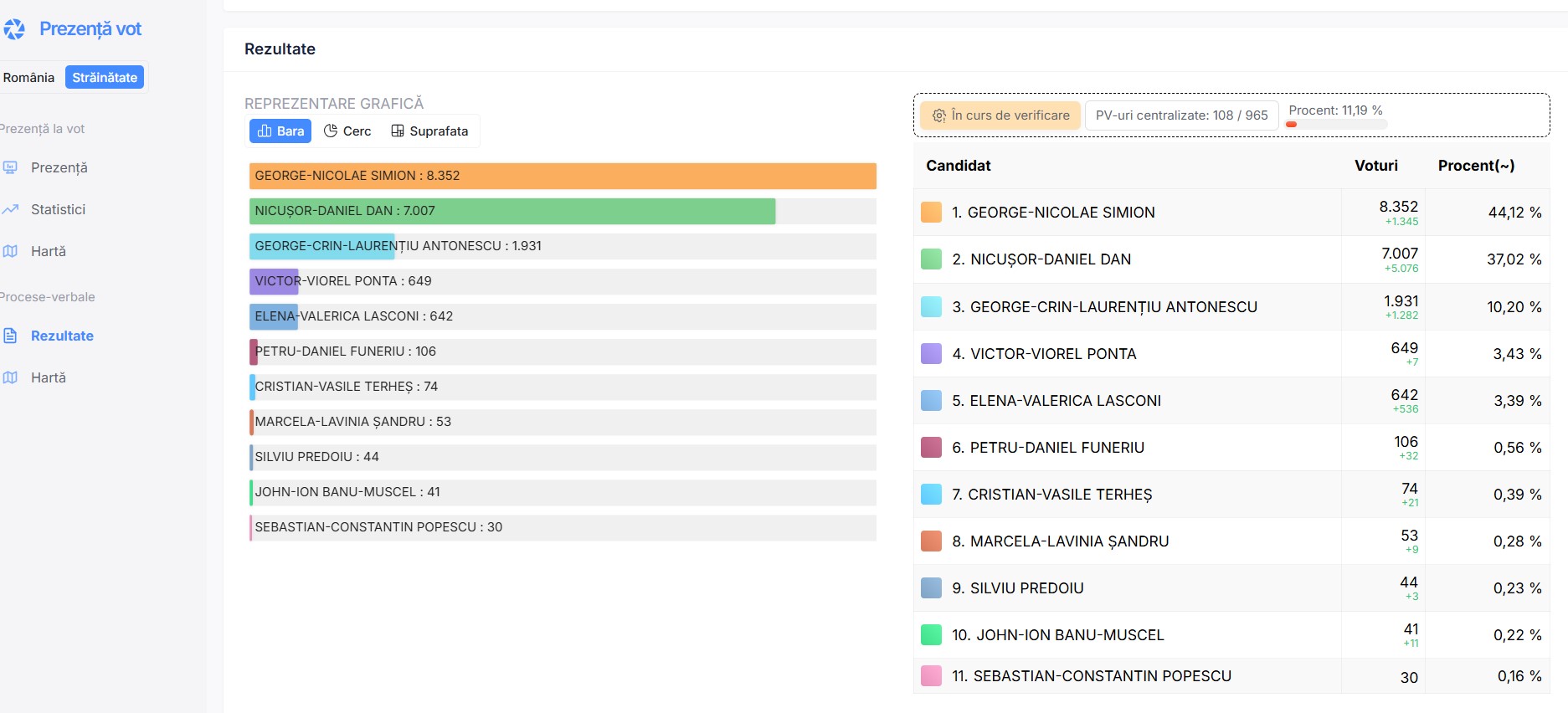This screenshot has width=1568, height=713.
Task: Open Hartă under Procese-verbale section
Action: click(48, 377)
